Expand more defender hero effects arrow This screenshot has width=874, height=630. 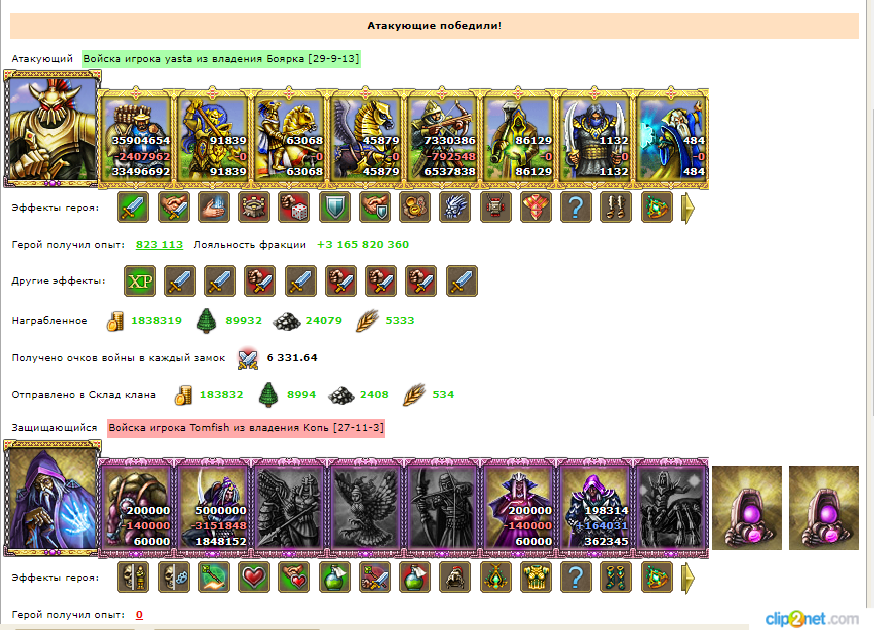click(688, 578)
